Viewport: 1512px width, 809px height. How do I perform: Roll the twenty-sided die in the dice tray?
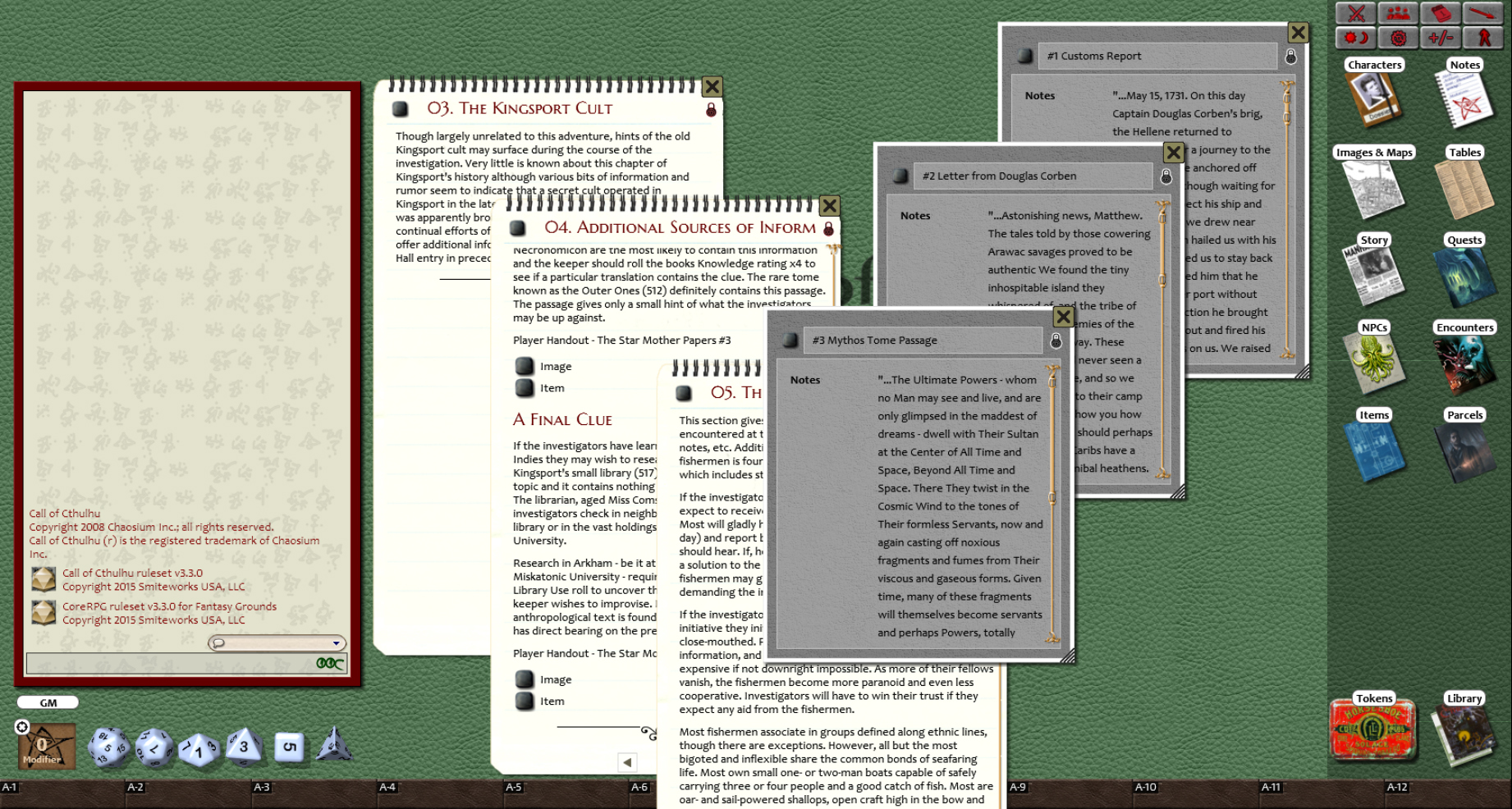111,747
